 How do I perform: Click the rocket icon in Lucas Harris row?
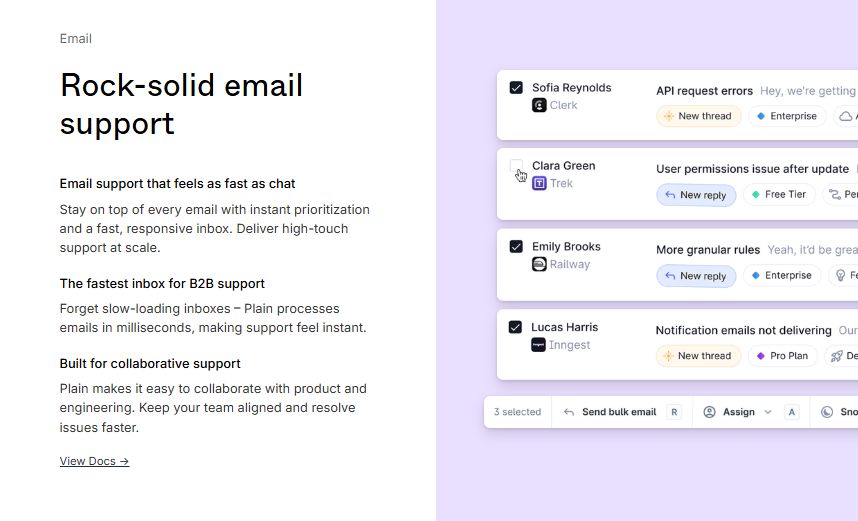pyautogui.click(x=834, y=356)
